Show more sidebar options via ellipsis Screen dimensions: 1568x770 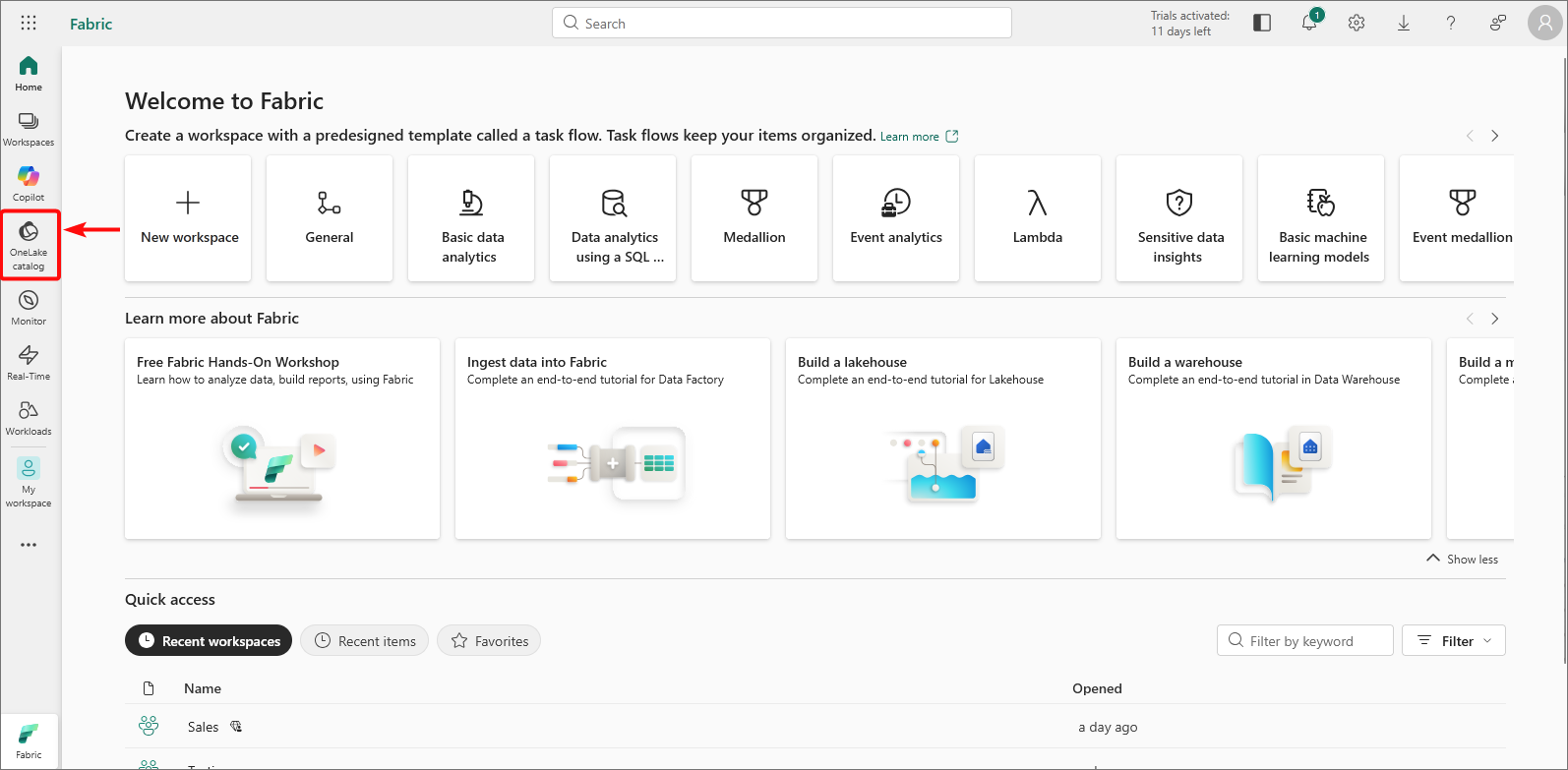click(x=29, y=545)
